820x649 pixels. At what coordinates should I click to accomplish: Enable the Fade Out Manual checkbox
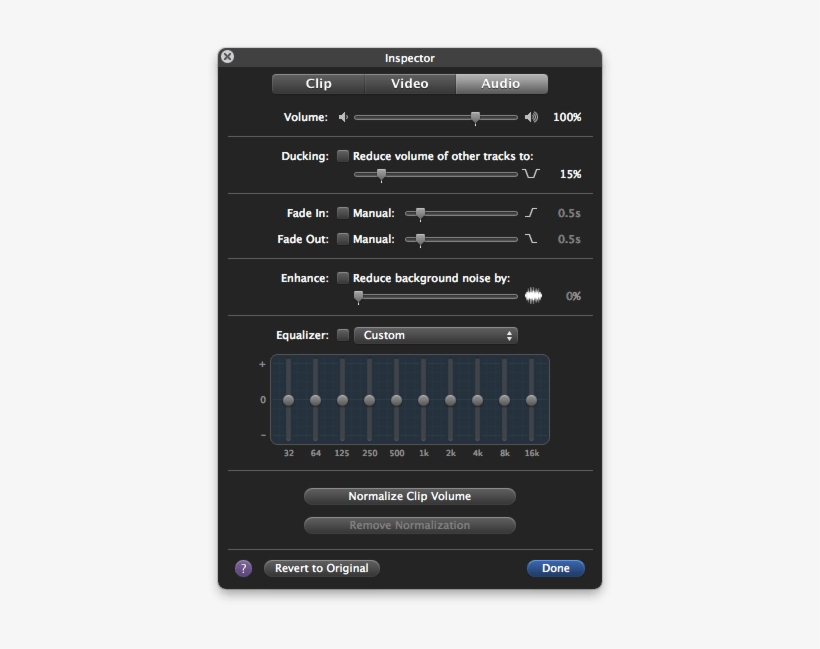[343, 239]
